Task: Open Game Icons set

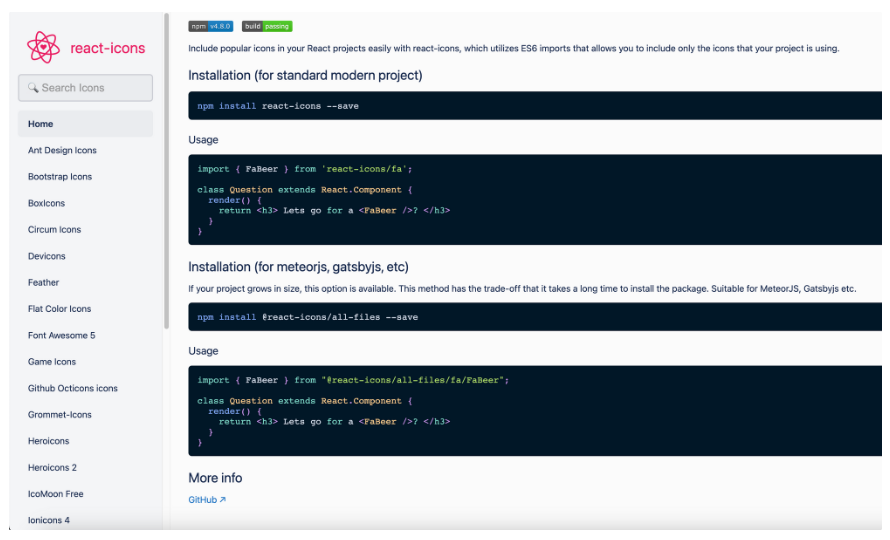Action: [x=52, y=362]
